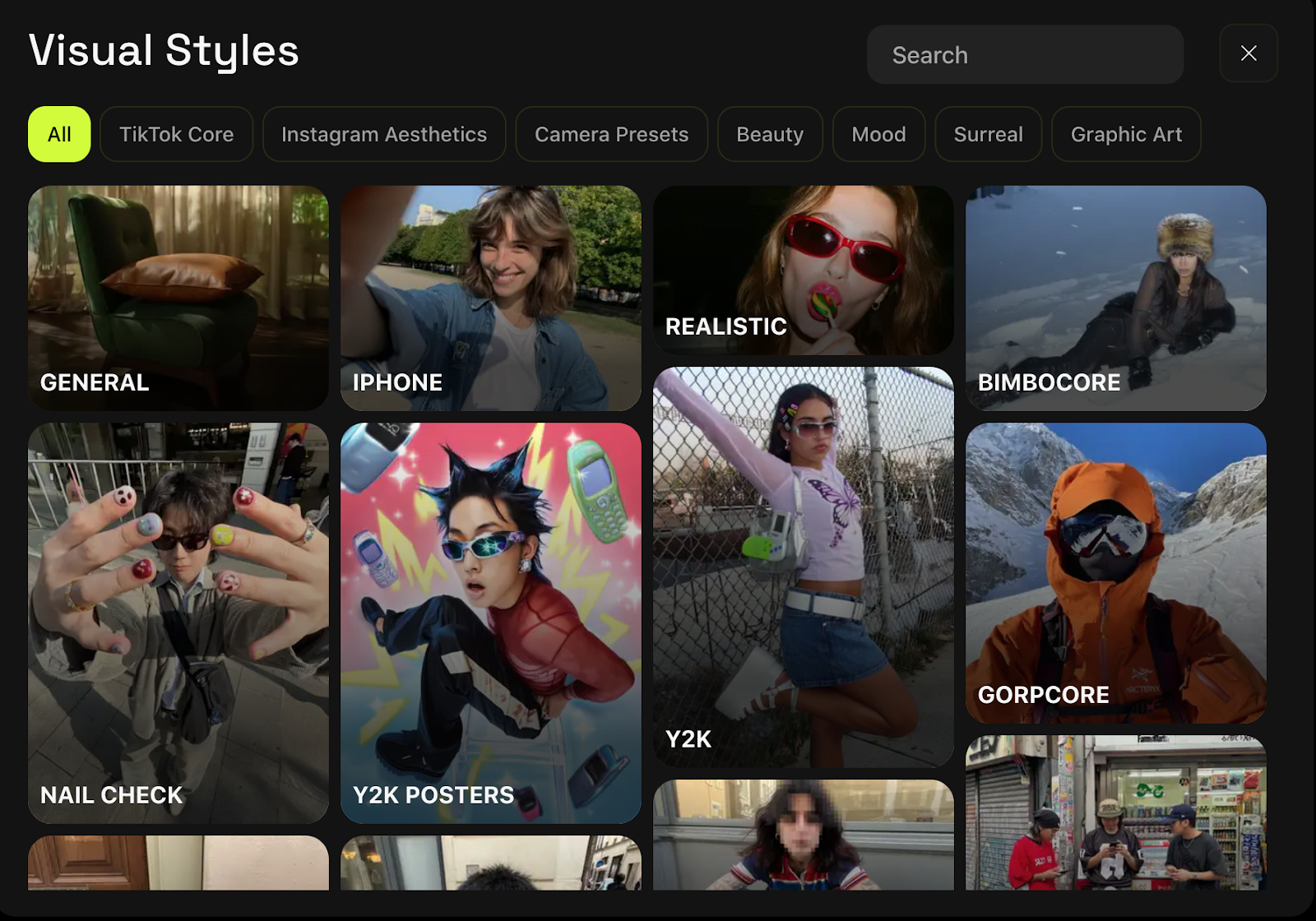Image resolution: width=1316 pixels, height=921 pixels.
Task: Pick the REALISTIC visual style
Action: tap(804, 271)
